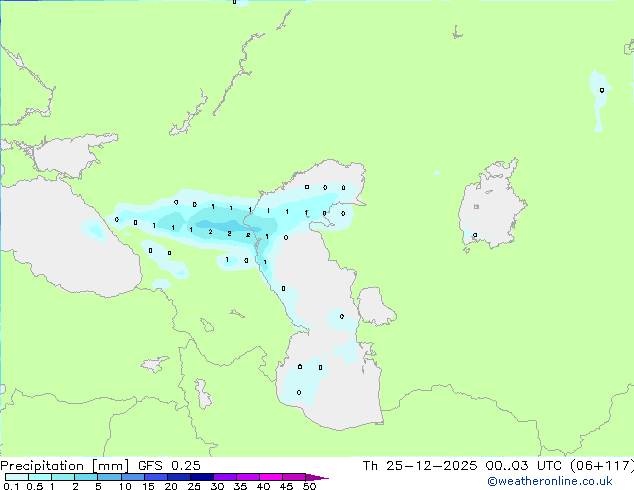This screenshot has height=490, width=634.
Task: Click the '0' value on the Aral Sea's southwest shore
Action: tap(475, 235)
